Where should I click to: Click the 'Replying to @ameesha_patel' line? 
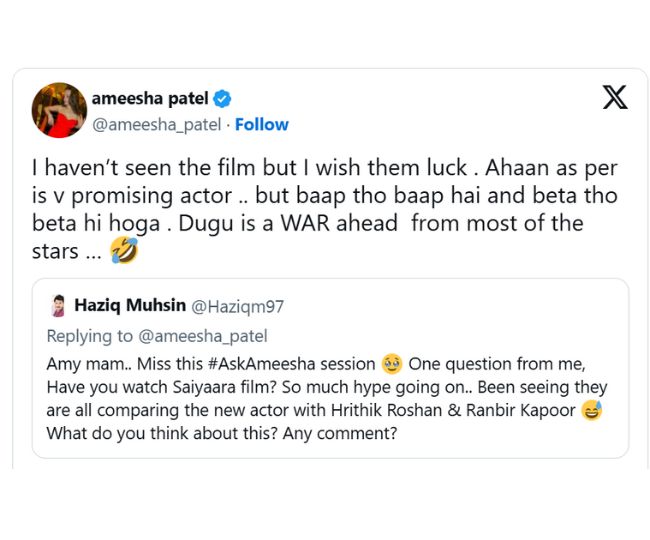pyautogui.click(x=157, y=336)
